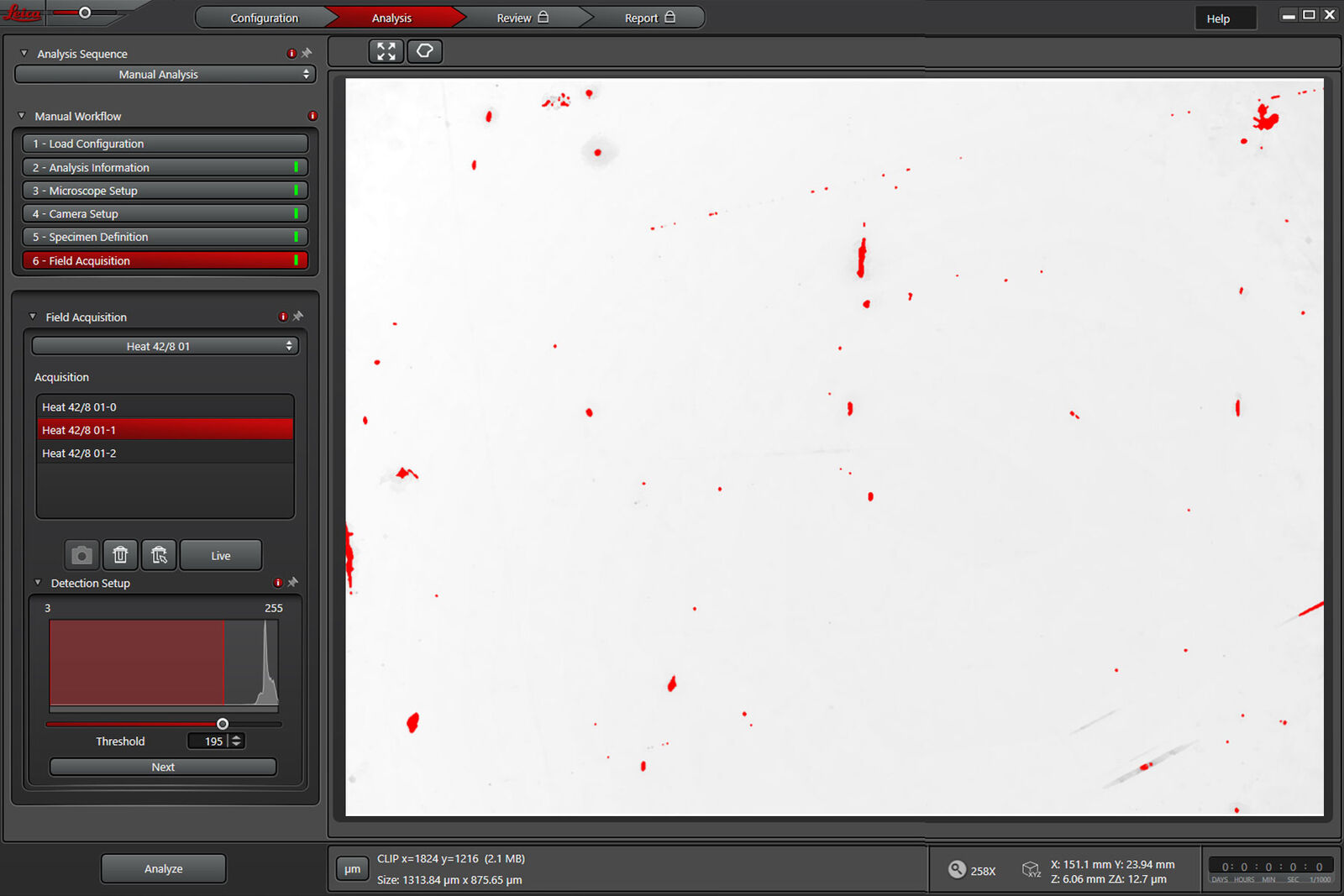
Task: Select step 4 - Camera Setup
Action: pos(165,213)
